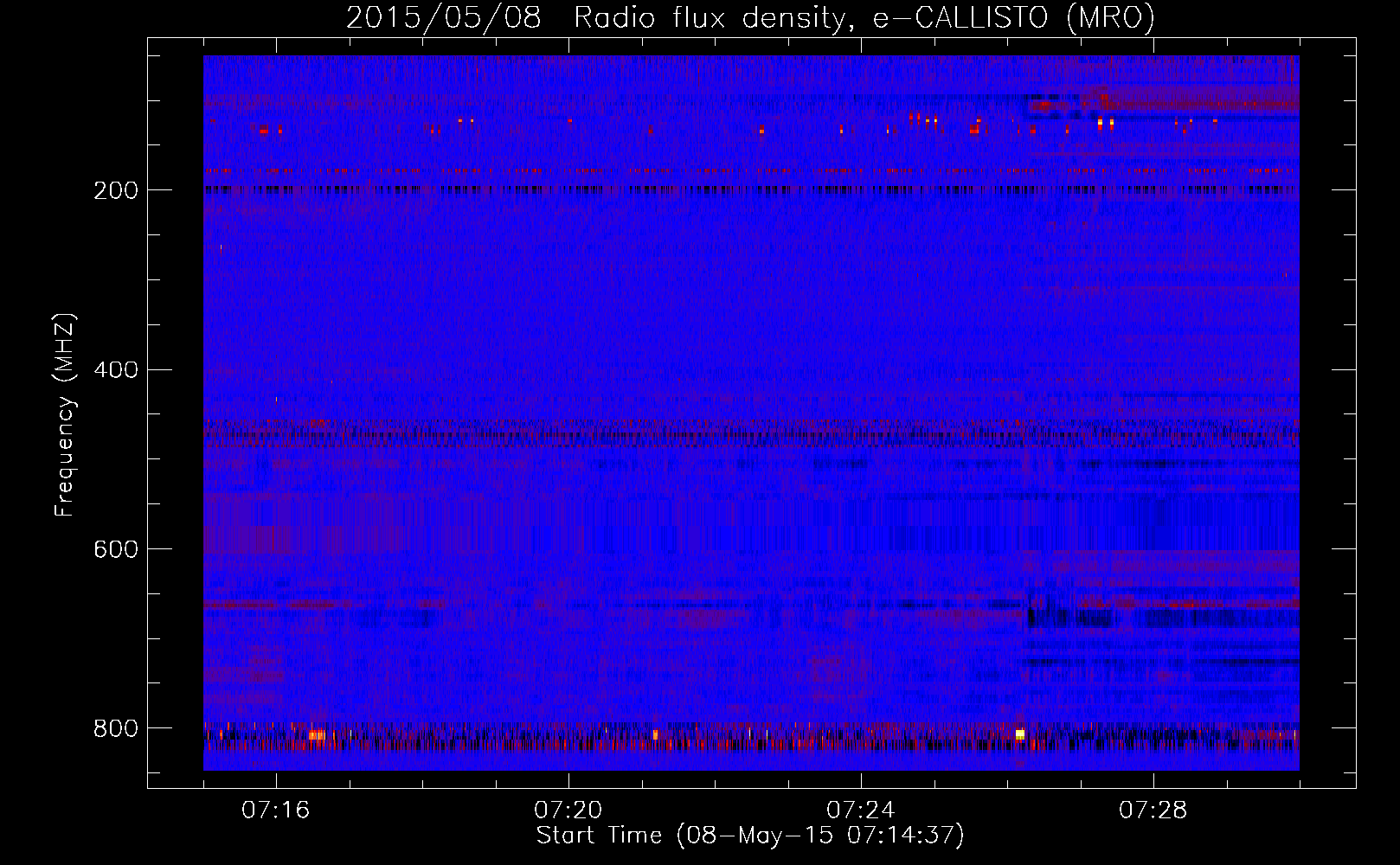Select the "200" frequency tick label
The width and height of the screenshot is (1400, 865).
pos(115,190)
